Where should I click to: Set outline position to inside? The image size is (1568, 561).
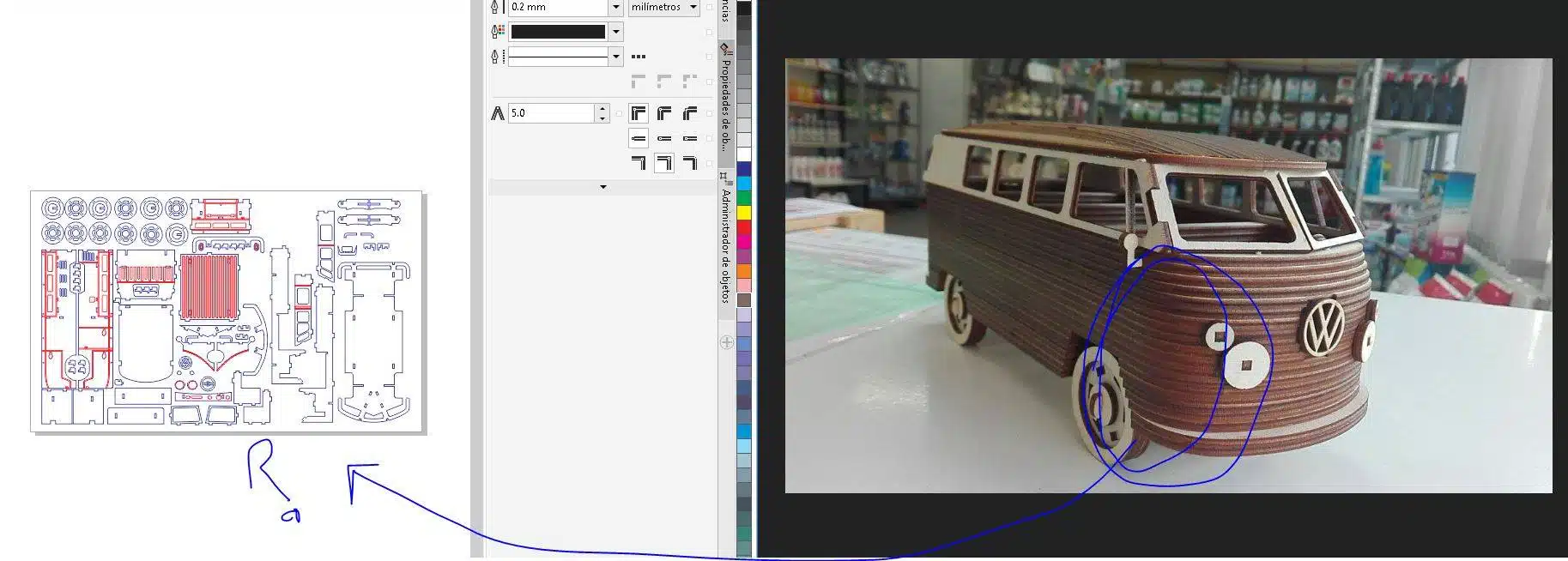pos(690,162)
